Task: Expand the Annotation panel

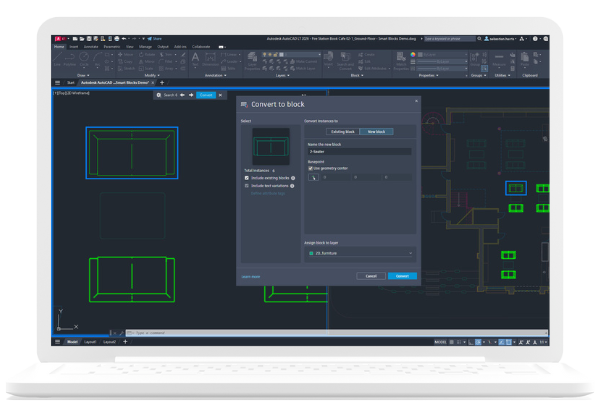Action: click(x=215, y=75)
